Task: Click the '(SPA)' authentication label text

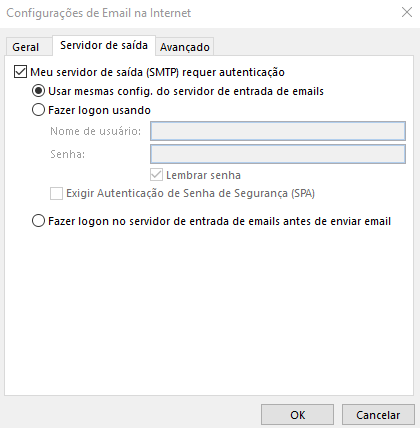Action: [x=303, y=193]
